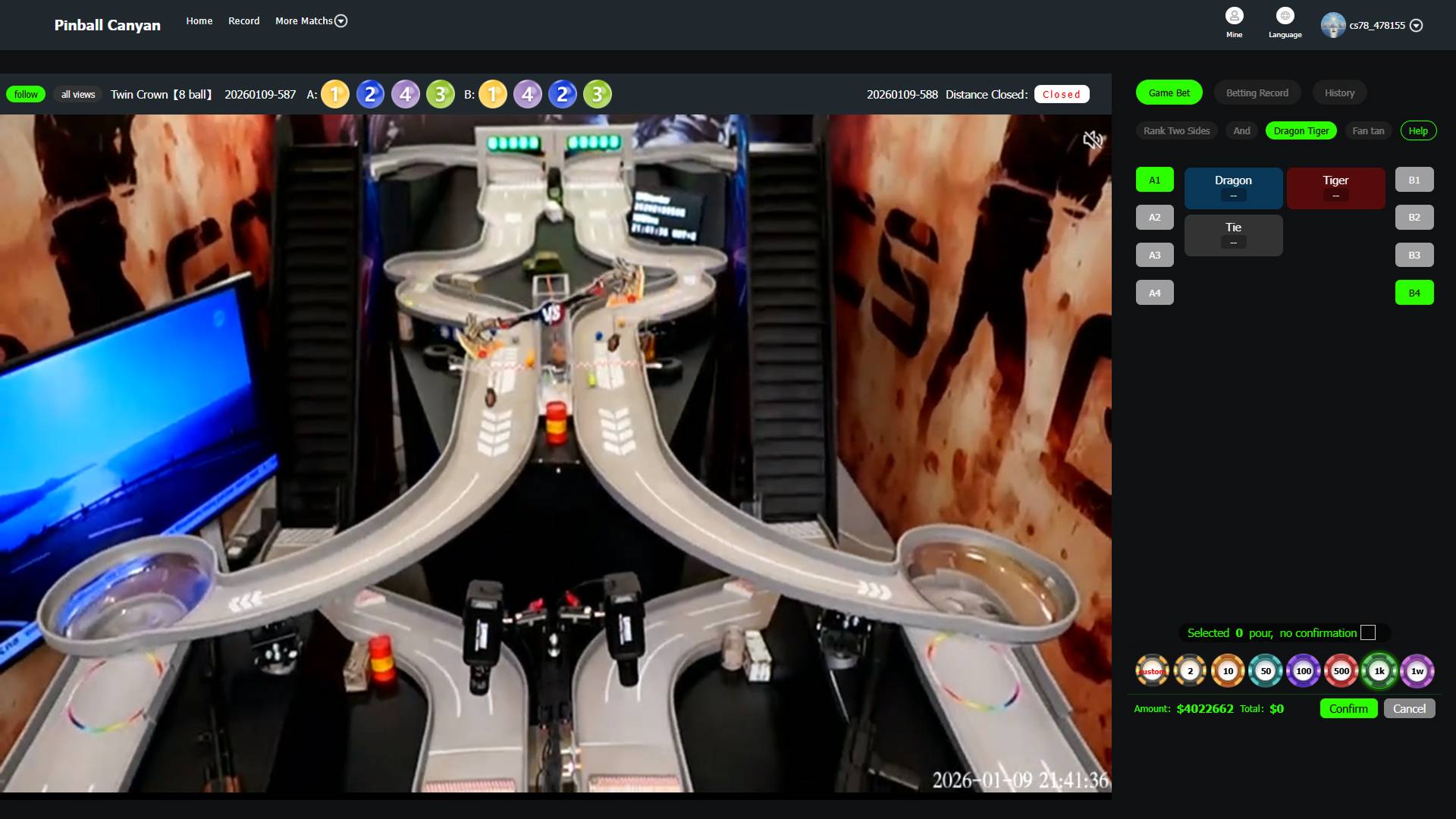Expand the More Matchs dropdown
This screenshot has width=1456, height=819.
click(x=311, y=21)
